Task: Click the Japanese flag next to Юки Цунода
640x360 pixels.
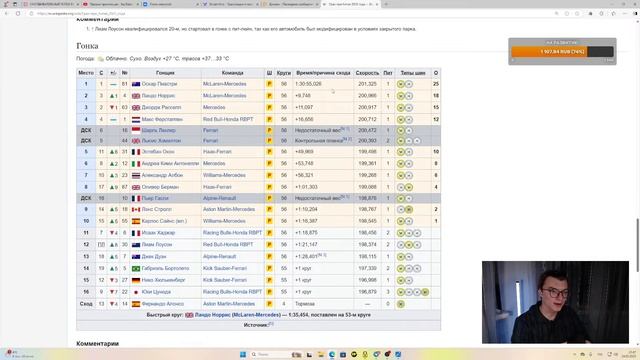Action: [136, 292]
